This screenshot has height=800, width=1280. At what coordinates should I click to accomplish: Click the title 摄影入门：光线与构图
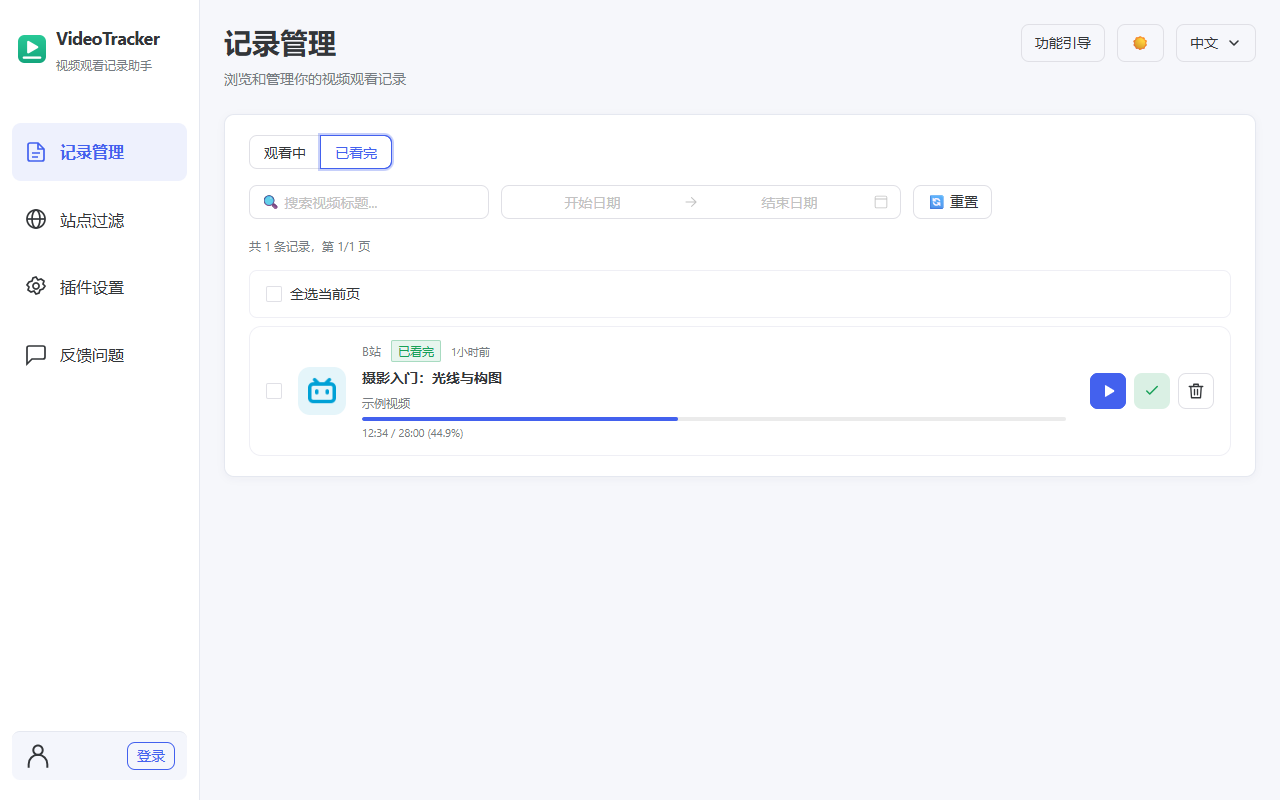432,378
